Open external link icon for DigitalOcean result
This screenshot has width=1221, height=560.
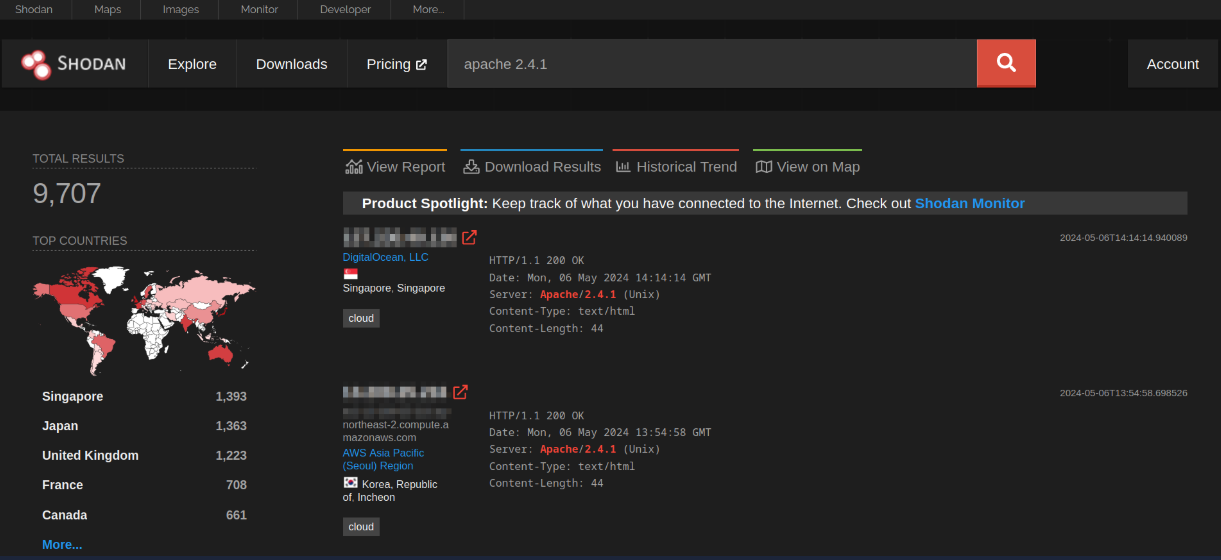click(469, 237)
